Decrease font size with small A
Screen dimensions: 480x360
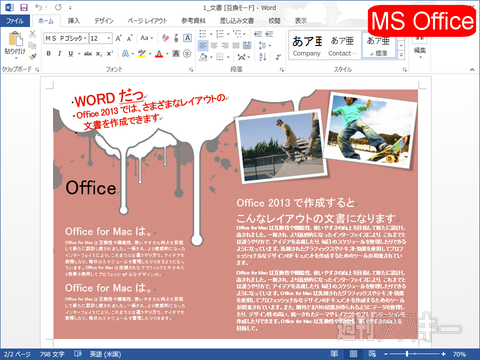[129, 38]
